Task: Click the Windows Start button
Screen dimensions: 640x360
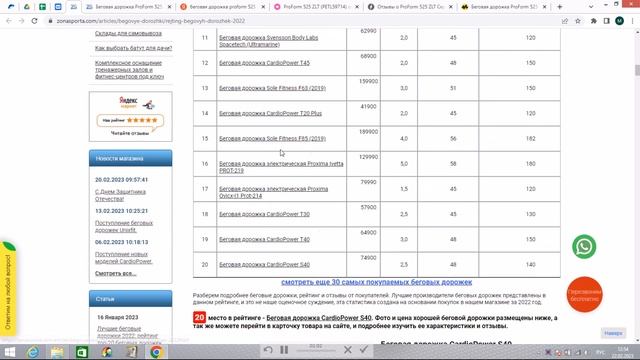Action: [9, 351]
